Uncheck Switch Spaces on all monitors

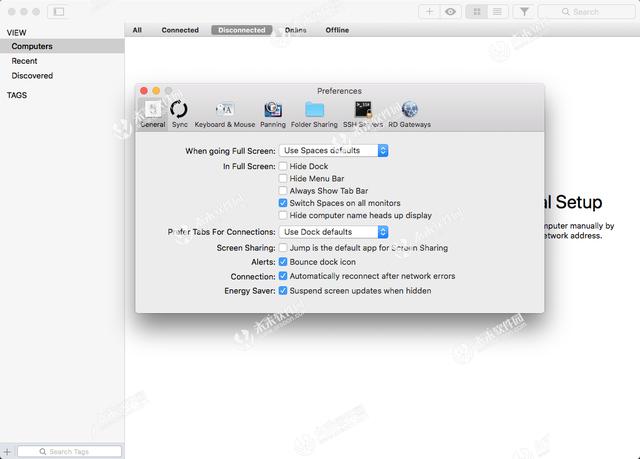[x=283, y=203]
